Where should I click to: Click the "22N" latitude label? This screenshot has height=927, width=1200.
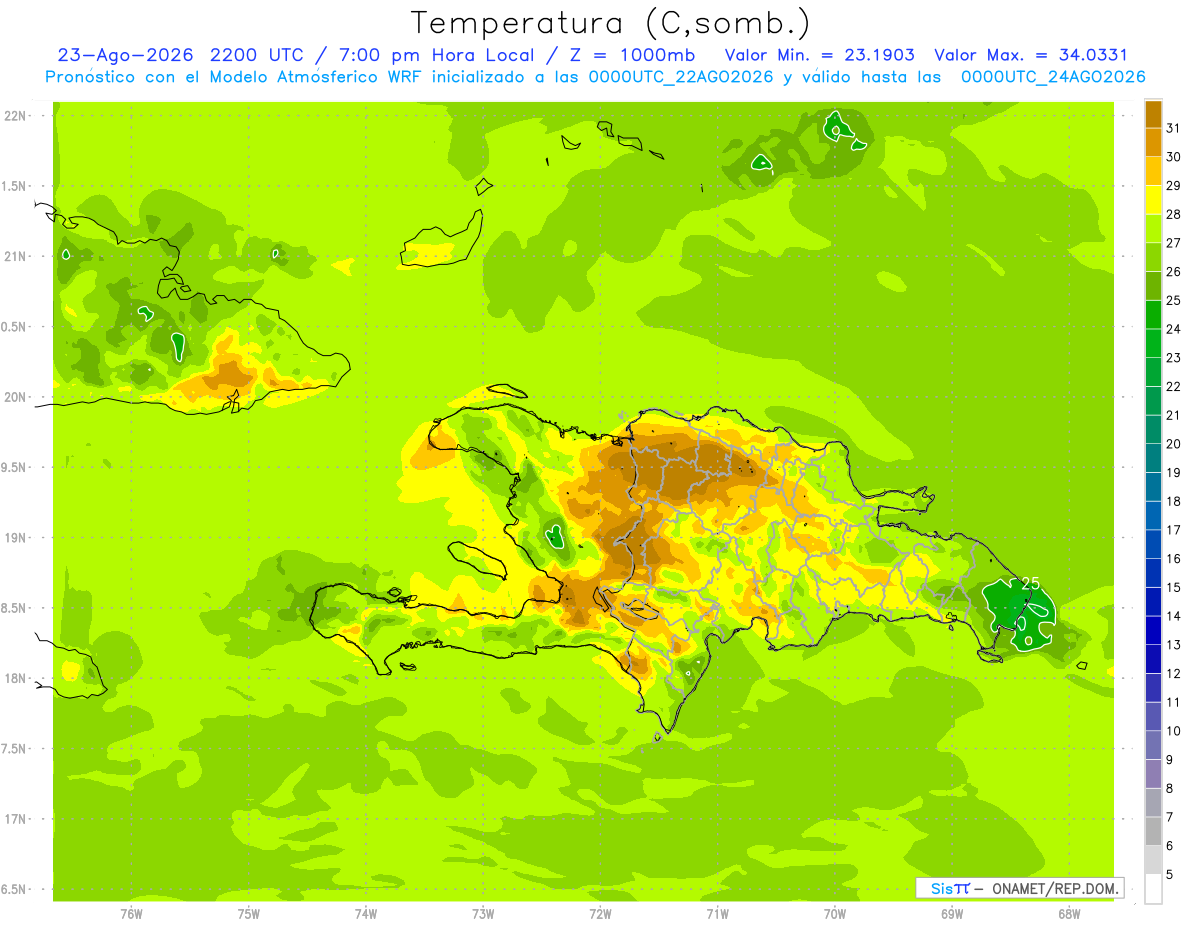click(17, 116)
